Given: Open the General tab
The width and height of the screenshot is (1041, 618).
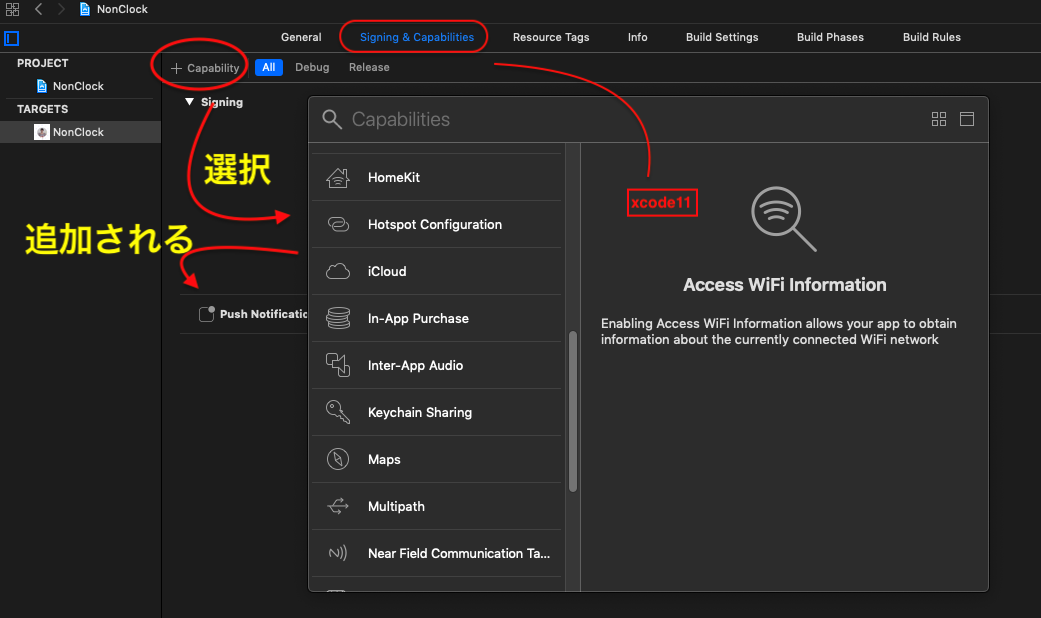Looking at the screenshot, I should (301, 37).
